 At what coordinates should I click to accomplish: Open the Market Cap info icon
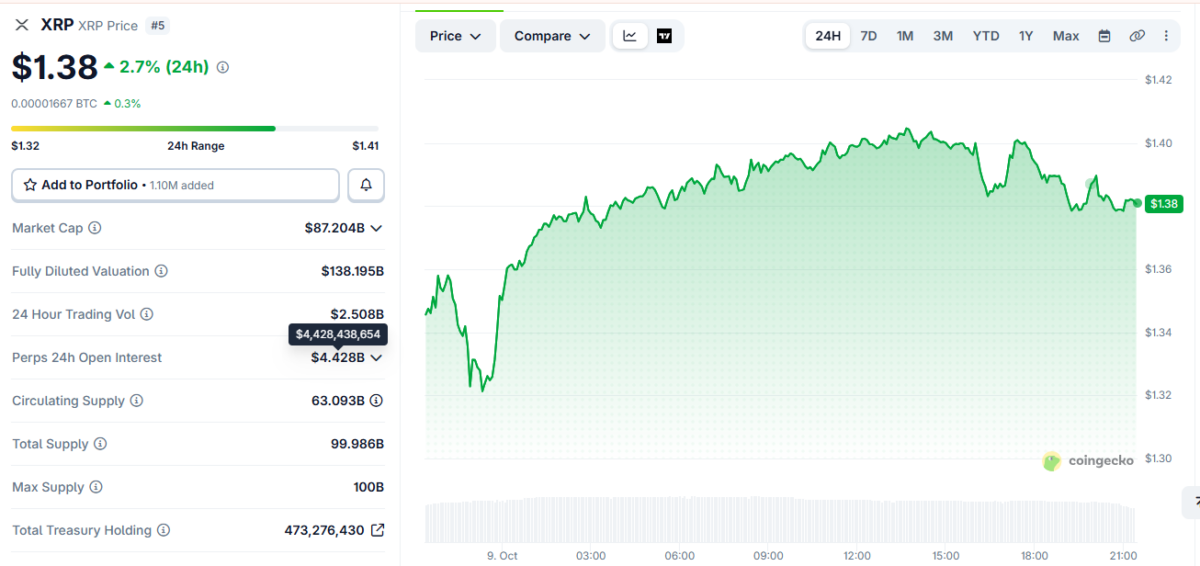coord(95,228)
